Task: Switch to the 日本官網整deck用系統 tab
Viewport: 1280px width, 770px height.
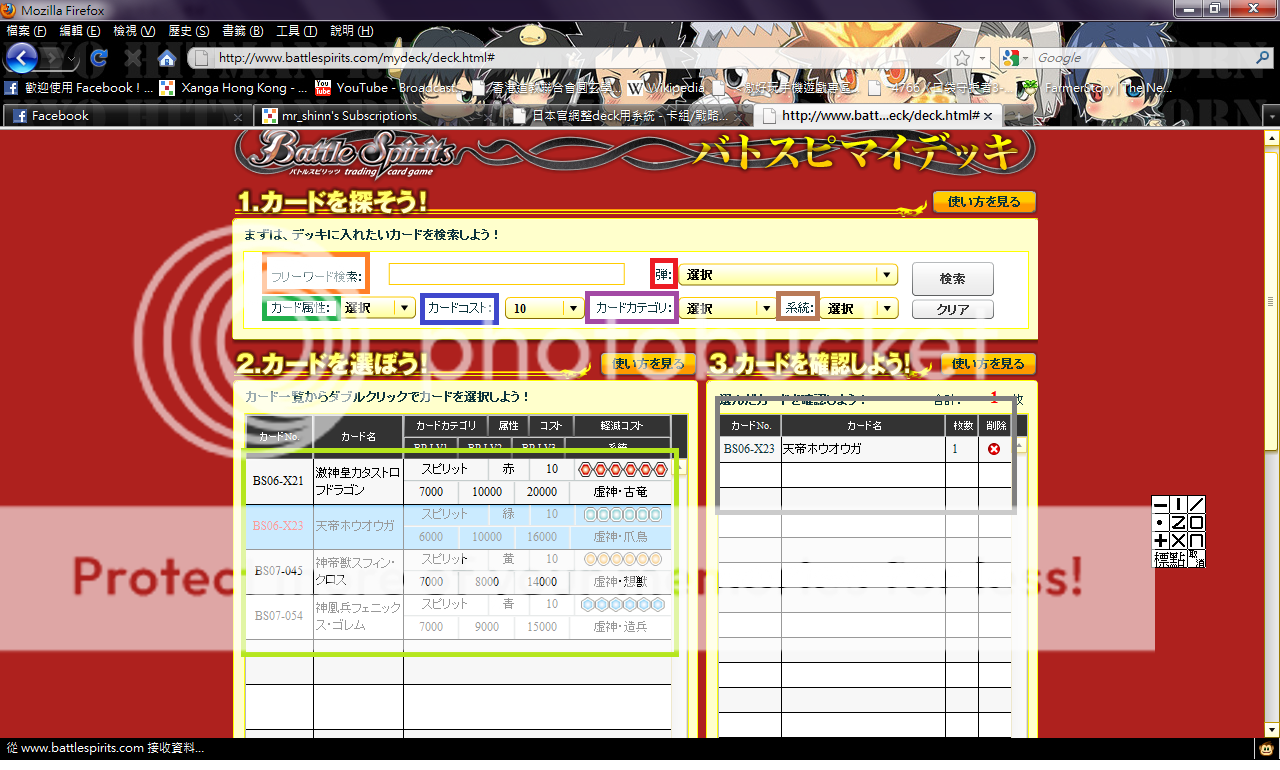Action: coord(628,116)
